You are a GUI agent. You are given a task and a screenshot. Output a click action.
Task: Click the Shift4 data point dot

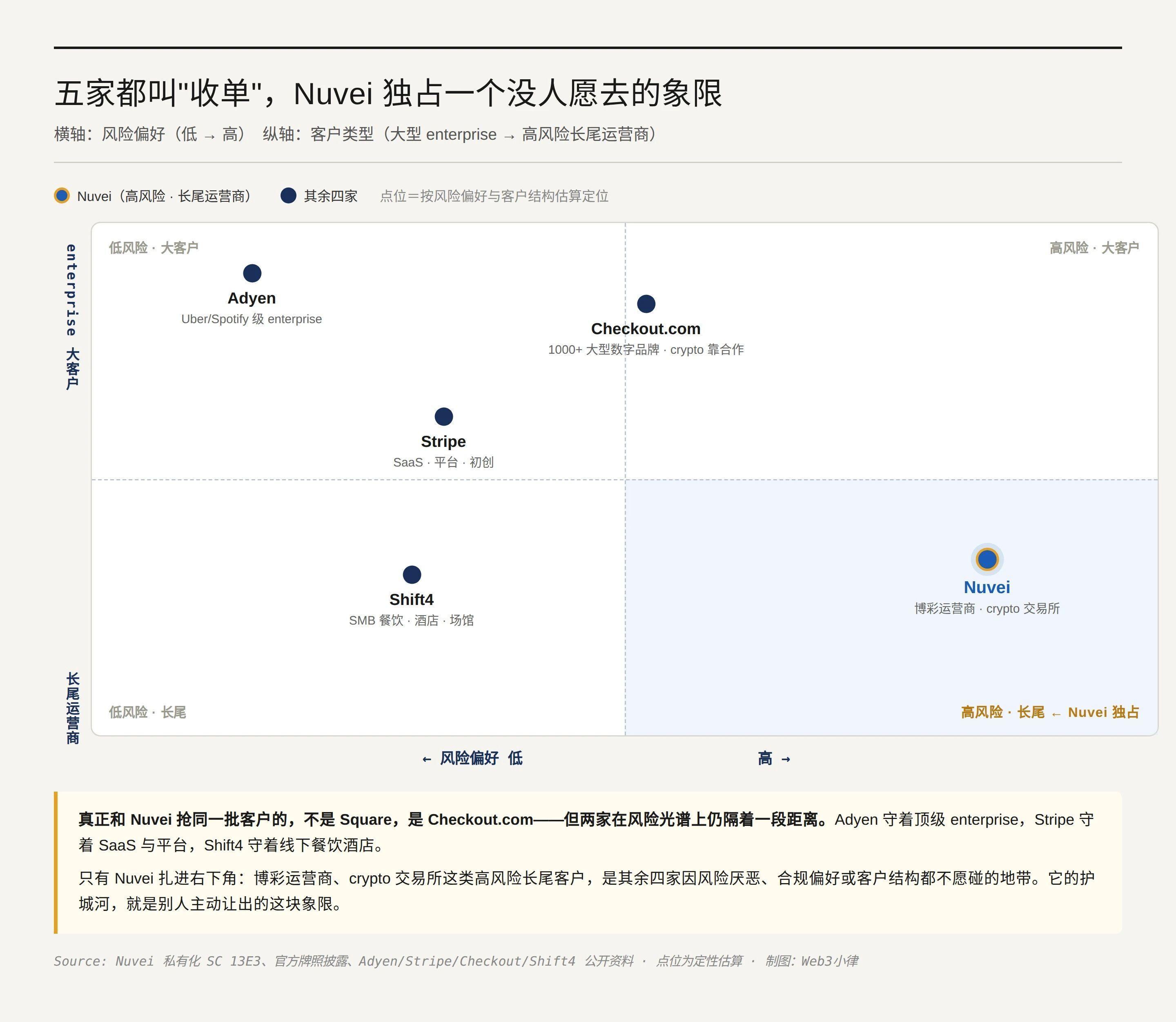412,574
